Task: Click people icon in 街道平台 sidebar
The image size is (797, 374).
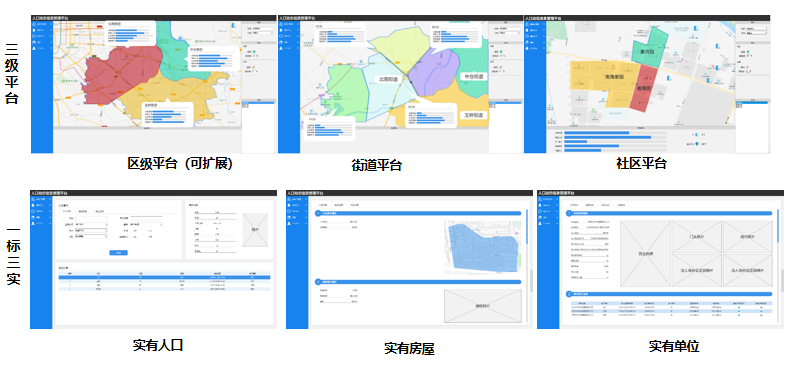Action: coord(281,24)
